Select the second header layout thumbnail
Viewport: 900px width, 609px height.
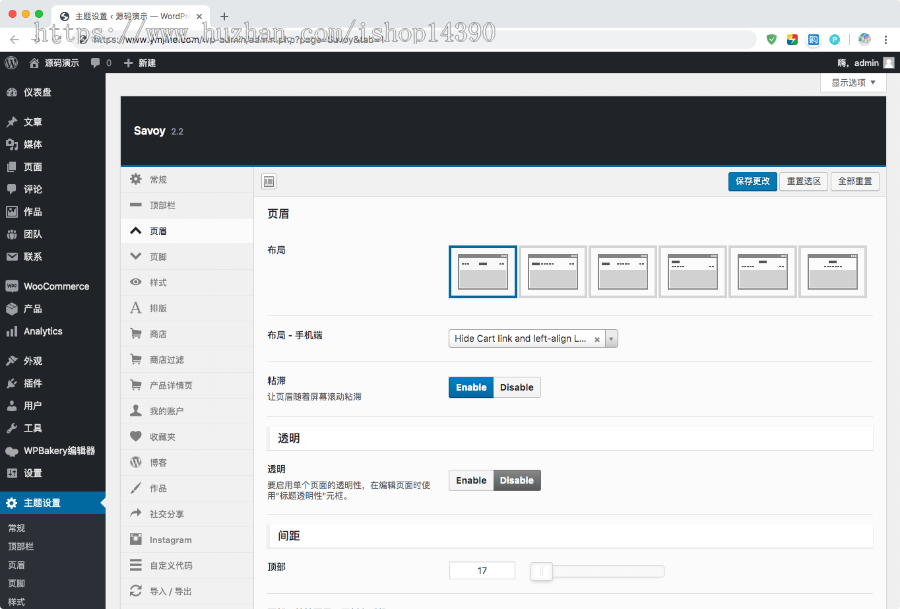point(553,272)
